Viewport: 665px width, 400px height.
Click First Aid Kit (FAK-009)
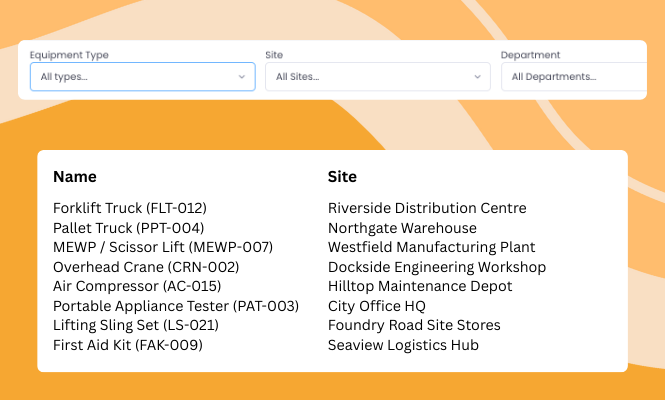coord(128,345)
